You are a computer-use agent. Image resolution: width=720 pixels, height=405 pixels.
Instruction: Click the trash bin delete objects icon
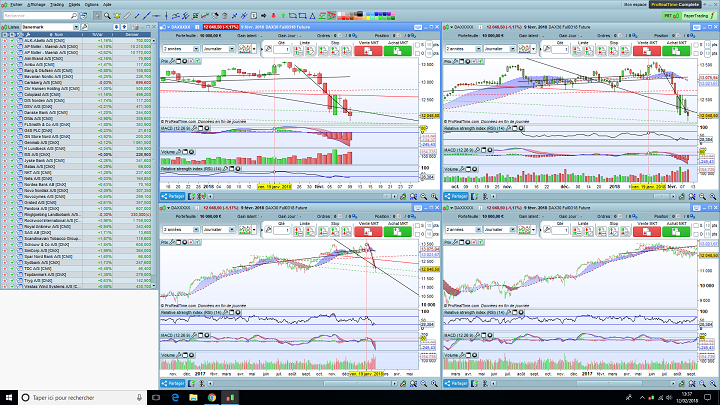225,16
